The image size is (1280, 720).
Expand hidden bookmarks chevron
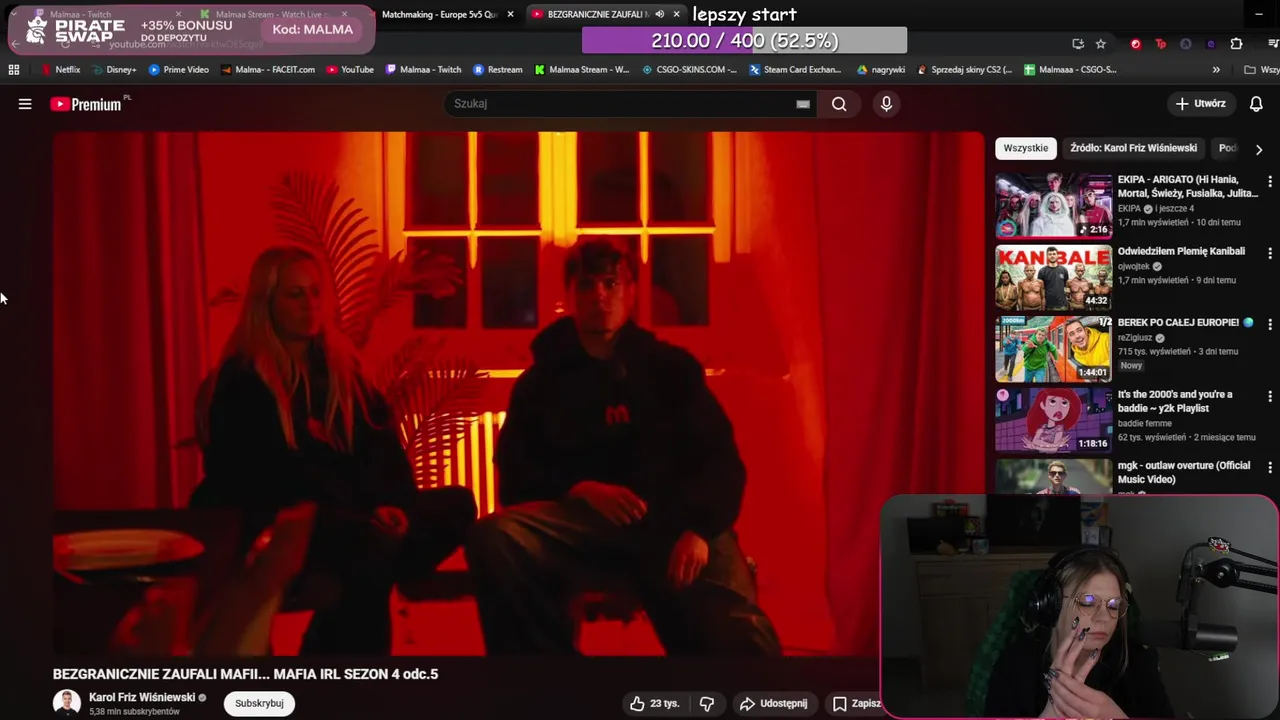tap(1216, 70)
